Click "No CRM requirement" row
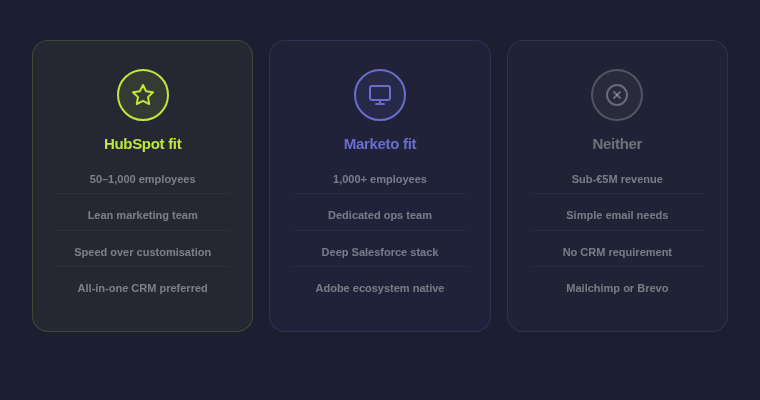 coord(617,252)
